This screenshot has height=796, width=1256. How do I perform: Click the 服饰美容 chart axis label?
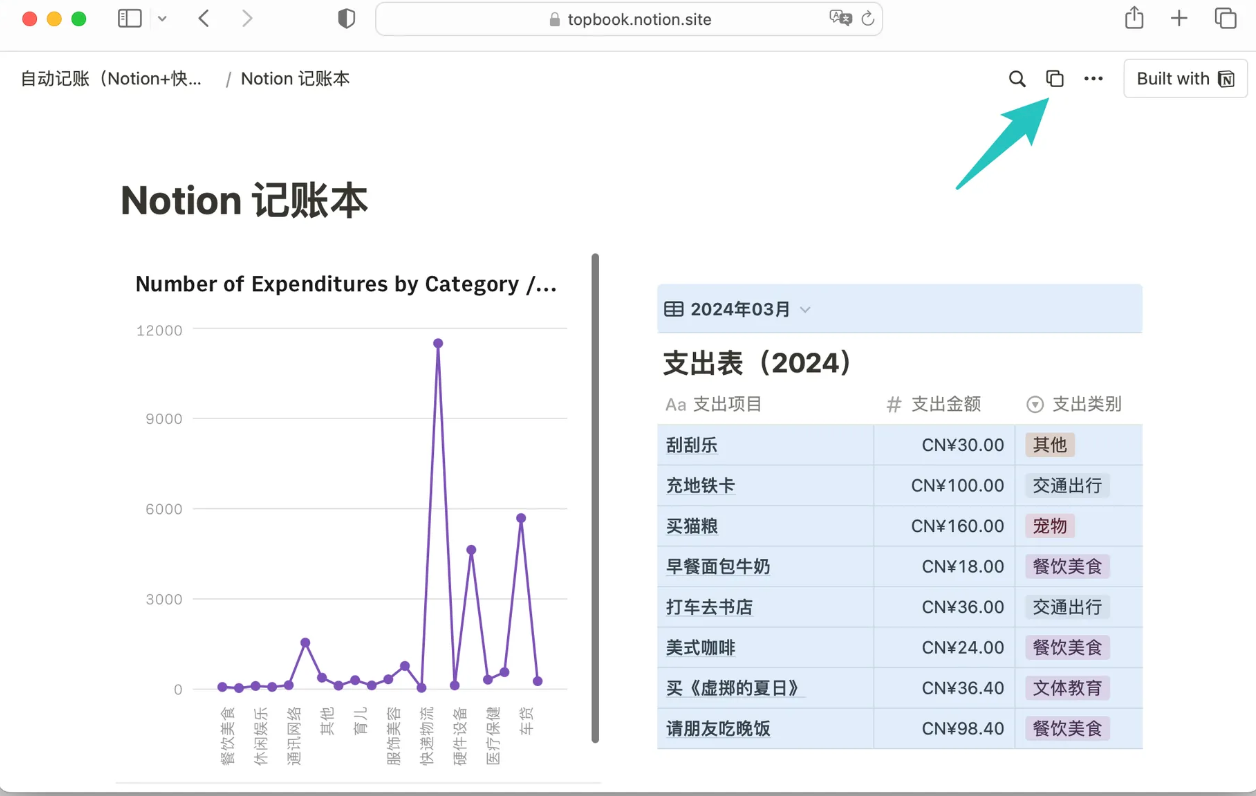point(394,736)
